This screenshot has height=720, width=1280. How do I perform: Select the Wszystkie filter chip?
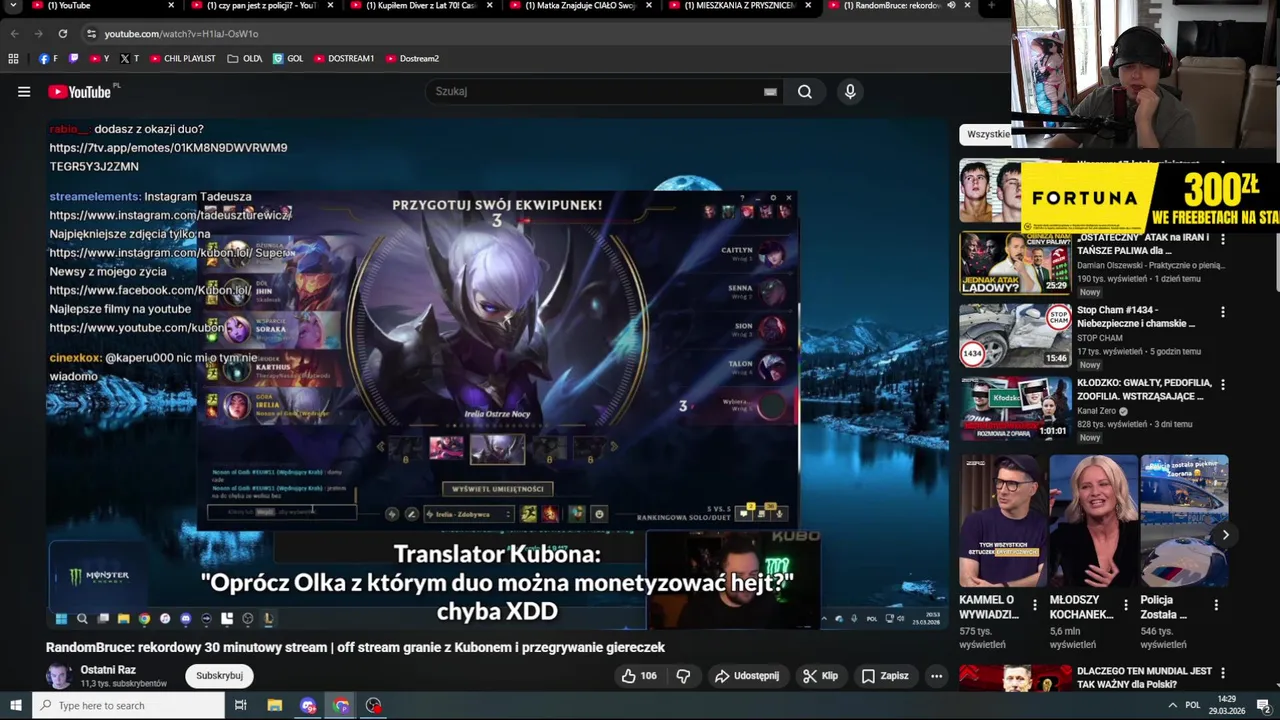[987, 134]
